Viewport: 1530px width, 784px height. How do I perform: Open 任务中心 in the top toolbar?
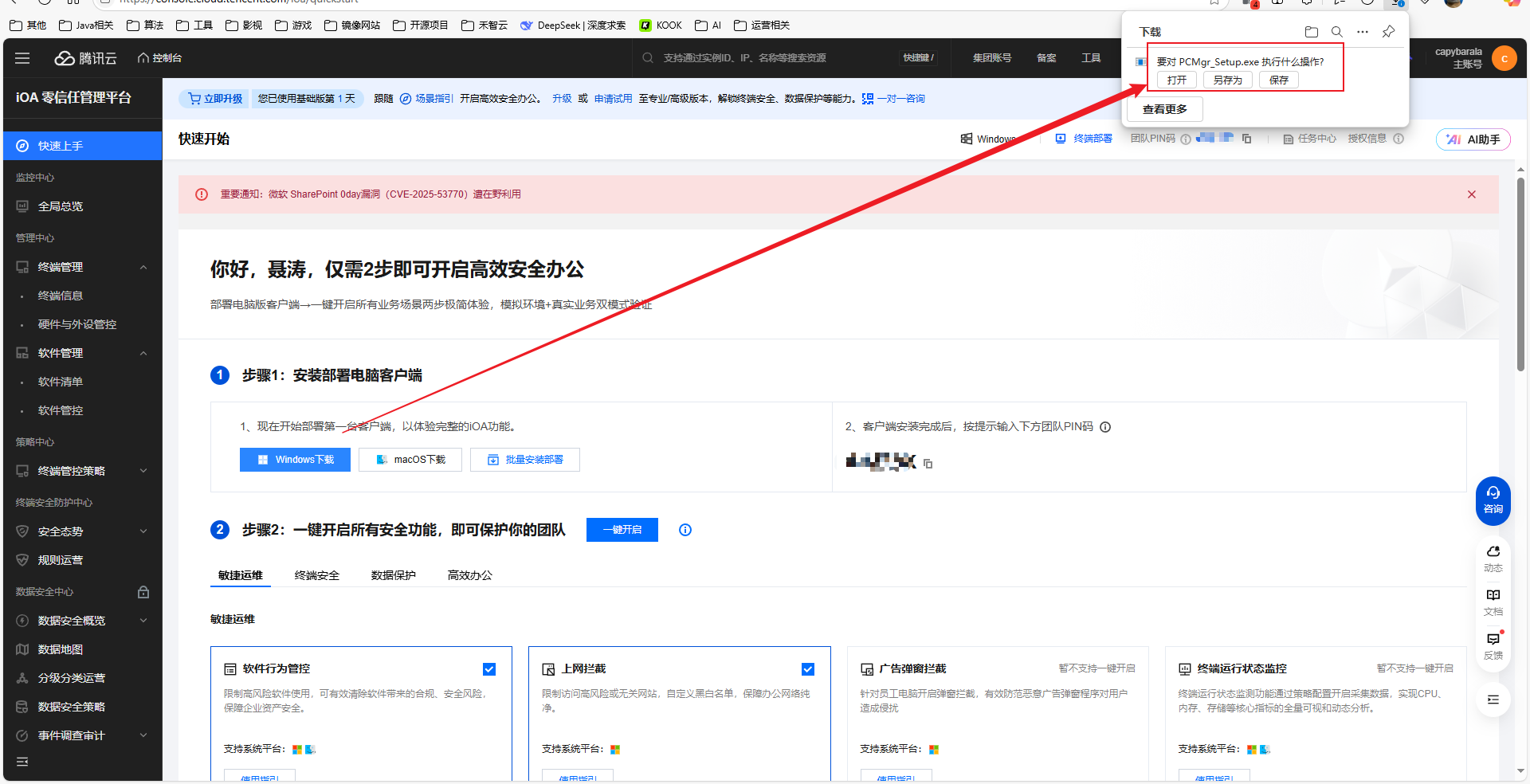pyautogui.click(x=1309, y=139)
